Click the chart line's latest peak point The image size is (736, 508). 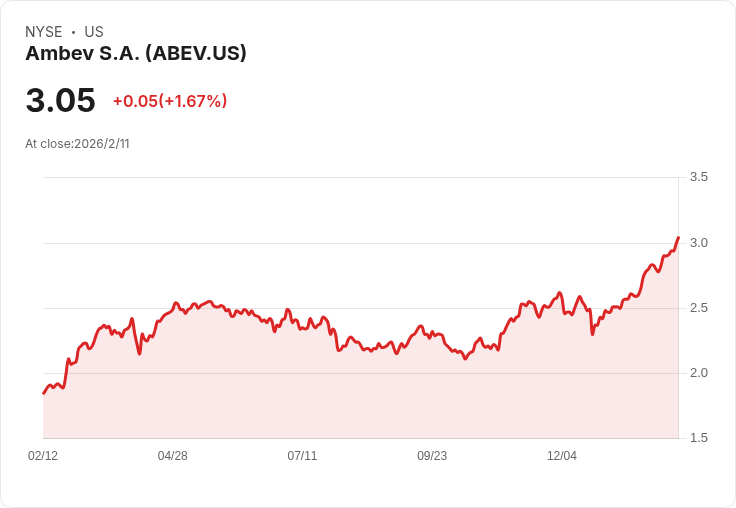[678, 238]
